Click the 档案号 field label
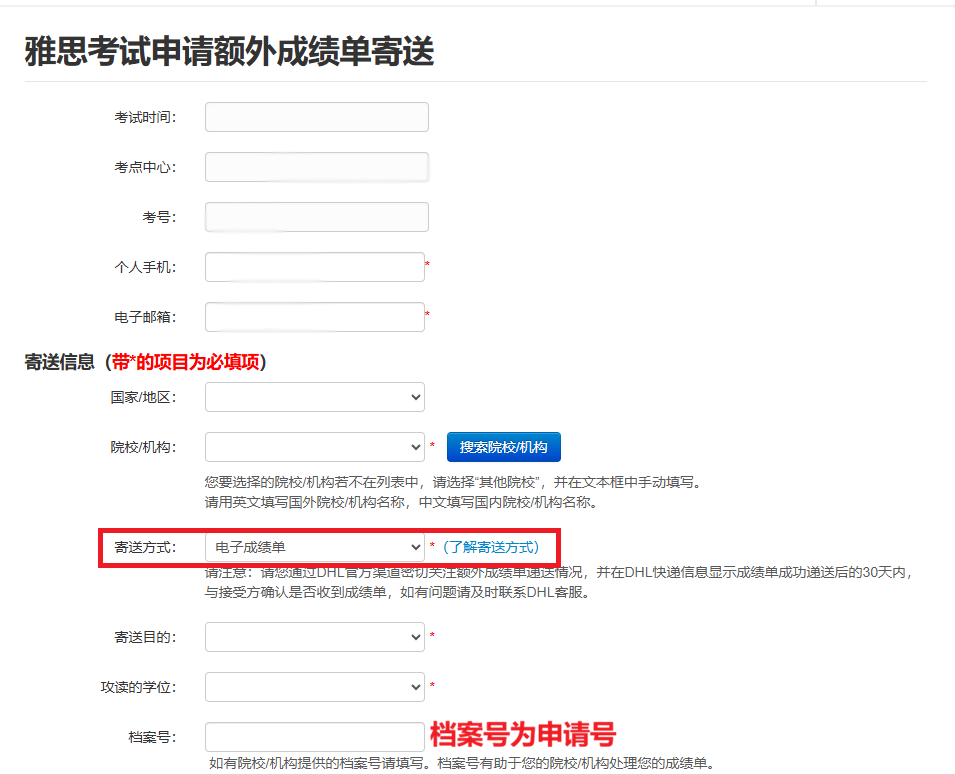Screen dimensions: 955x774 tap(152, 737)
